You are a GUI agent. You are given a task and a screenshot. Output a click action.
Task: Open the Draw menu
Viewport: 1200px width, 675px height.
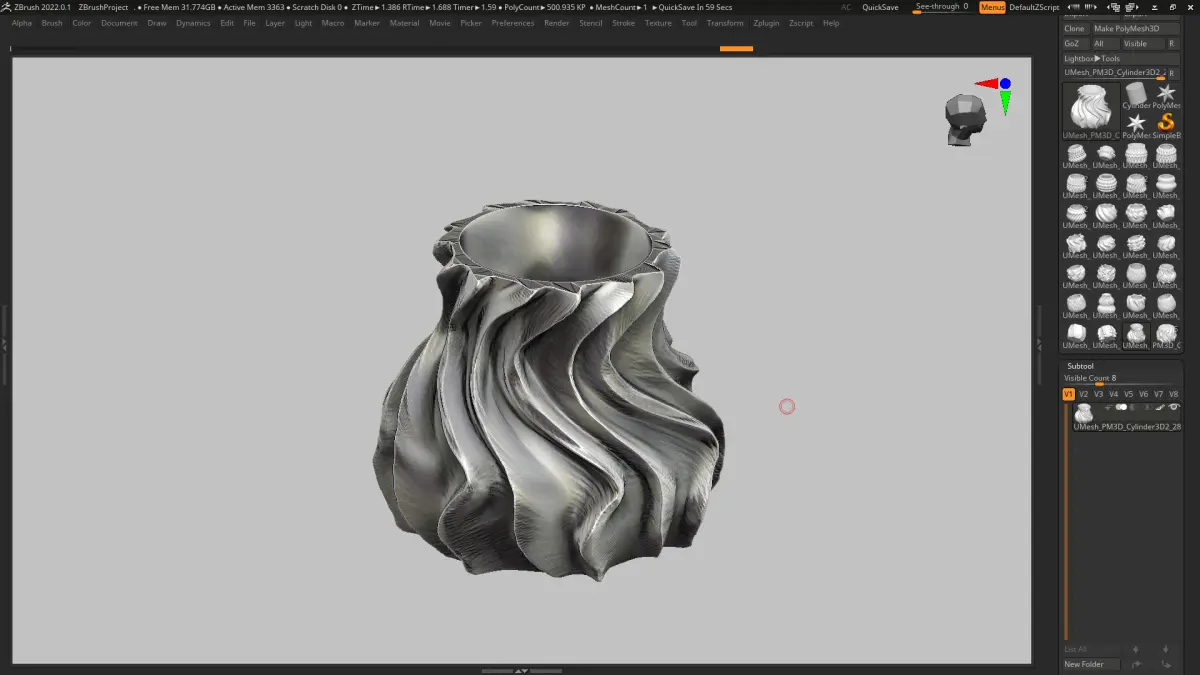coord(157,23)
